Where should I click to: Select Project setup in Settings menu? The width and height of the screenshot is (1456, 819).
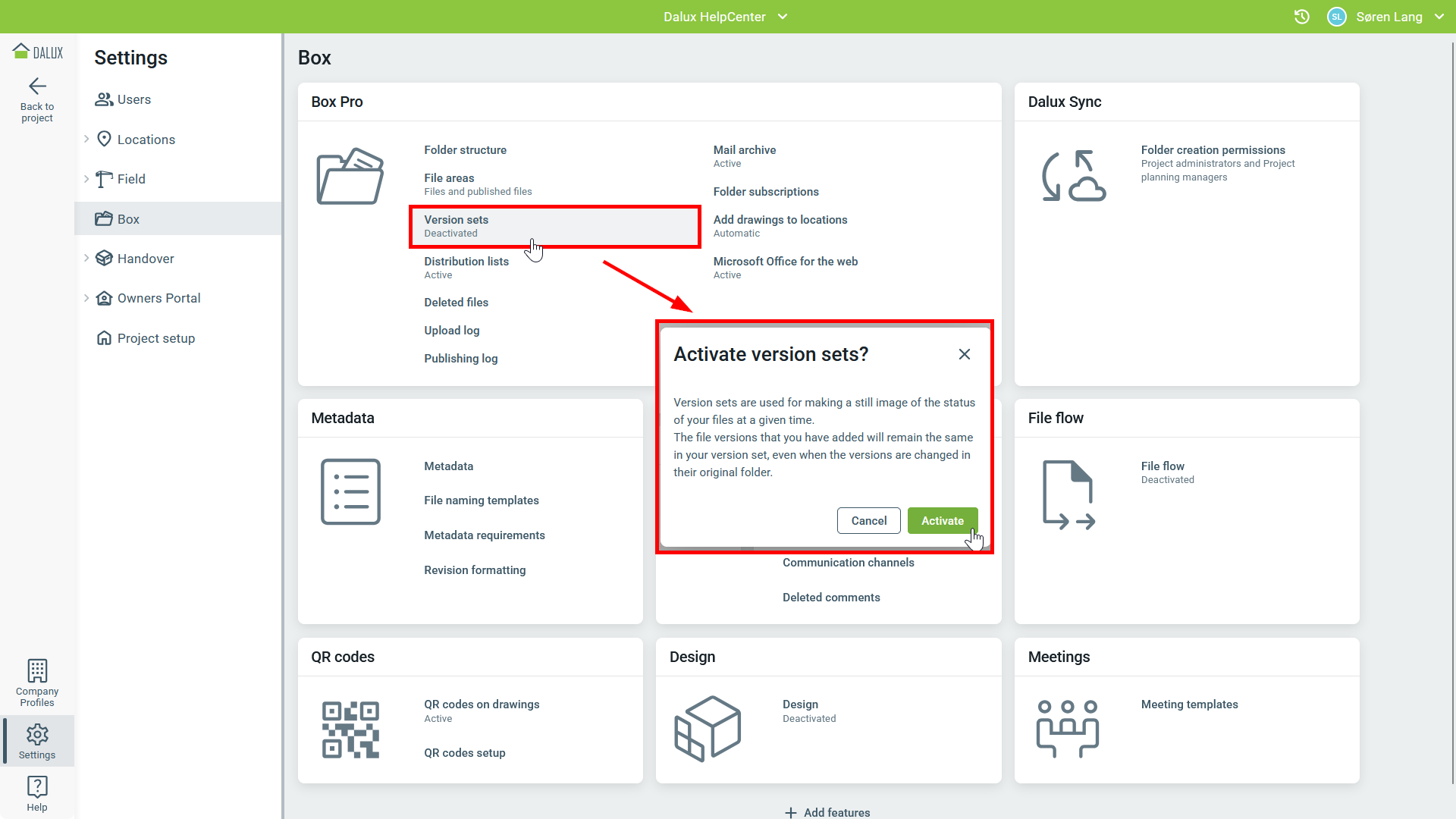pos(155,338)
